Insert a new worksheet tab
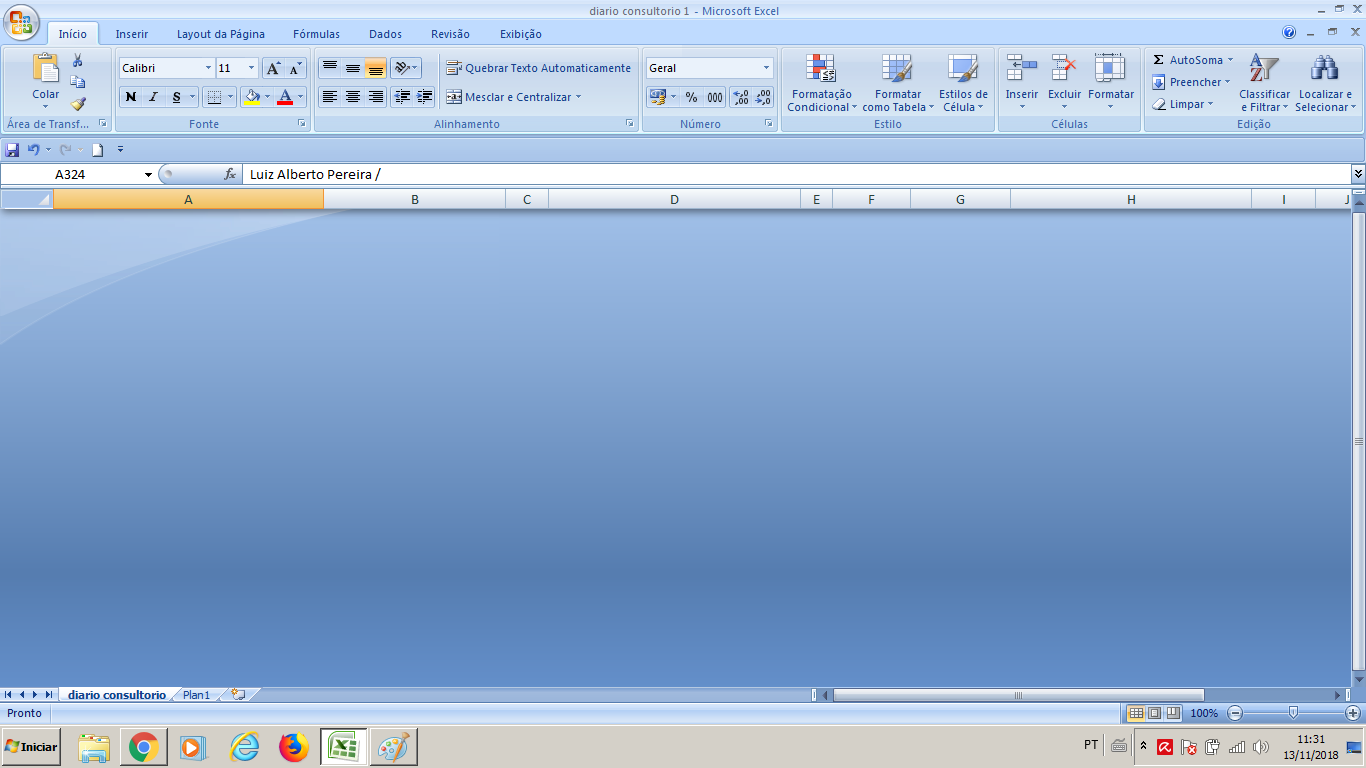The height and width of the screenshot is (768, 1366). coord(238,694)
